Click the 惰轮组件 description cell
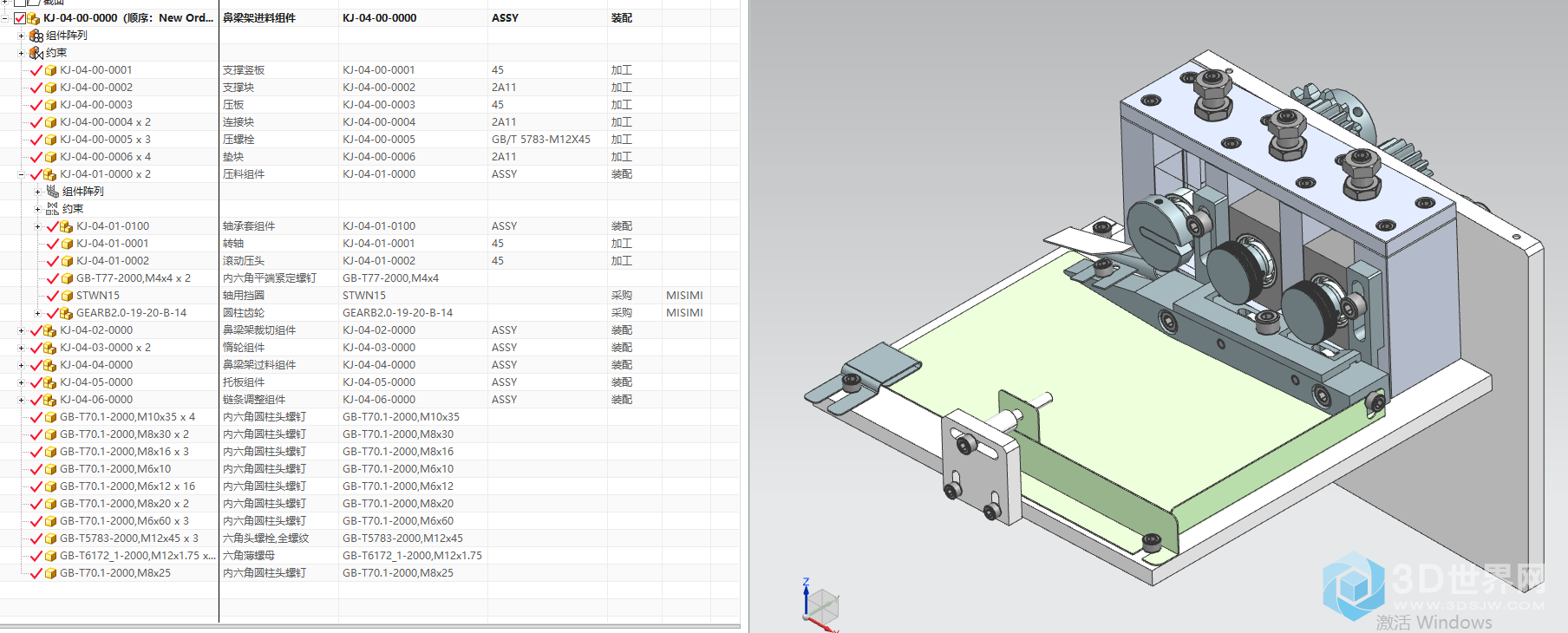The image size is (1568, 633). pyautogui.click(x=244, y=348)
